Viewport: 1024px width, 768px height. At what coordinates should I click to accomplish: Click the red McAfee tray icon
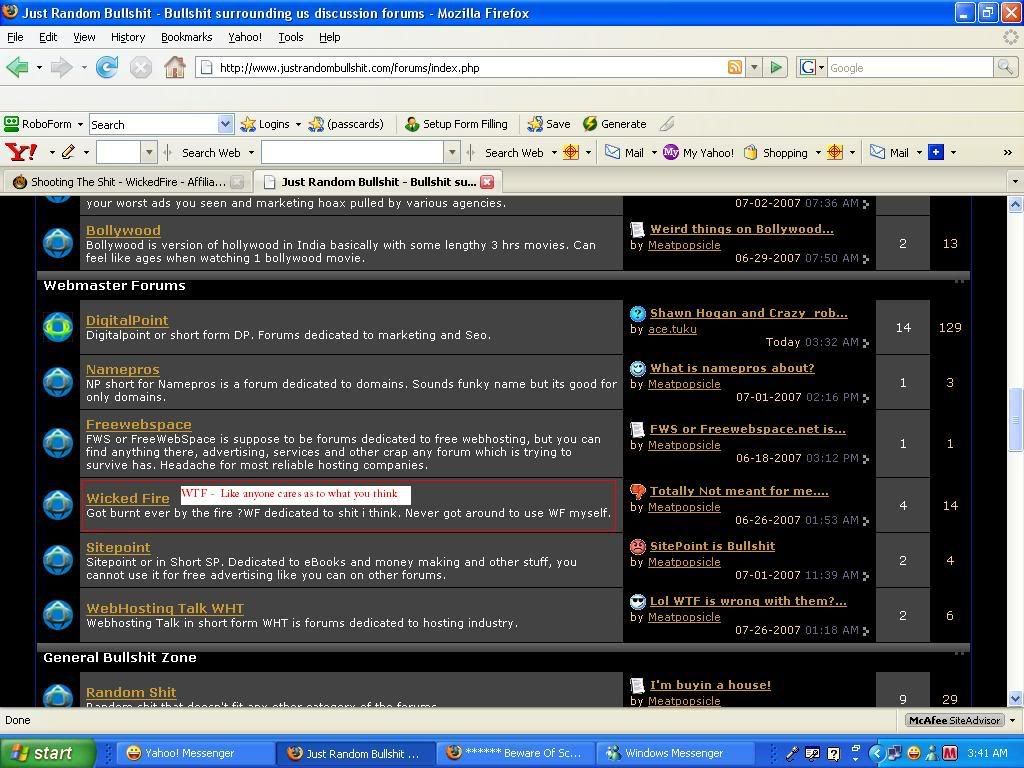pyautogui.click(x=950, y=753)
